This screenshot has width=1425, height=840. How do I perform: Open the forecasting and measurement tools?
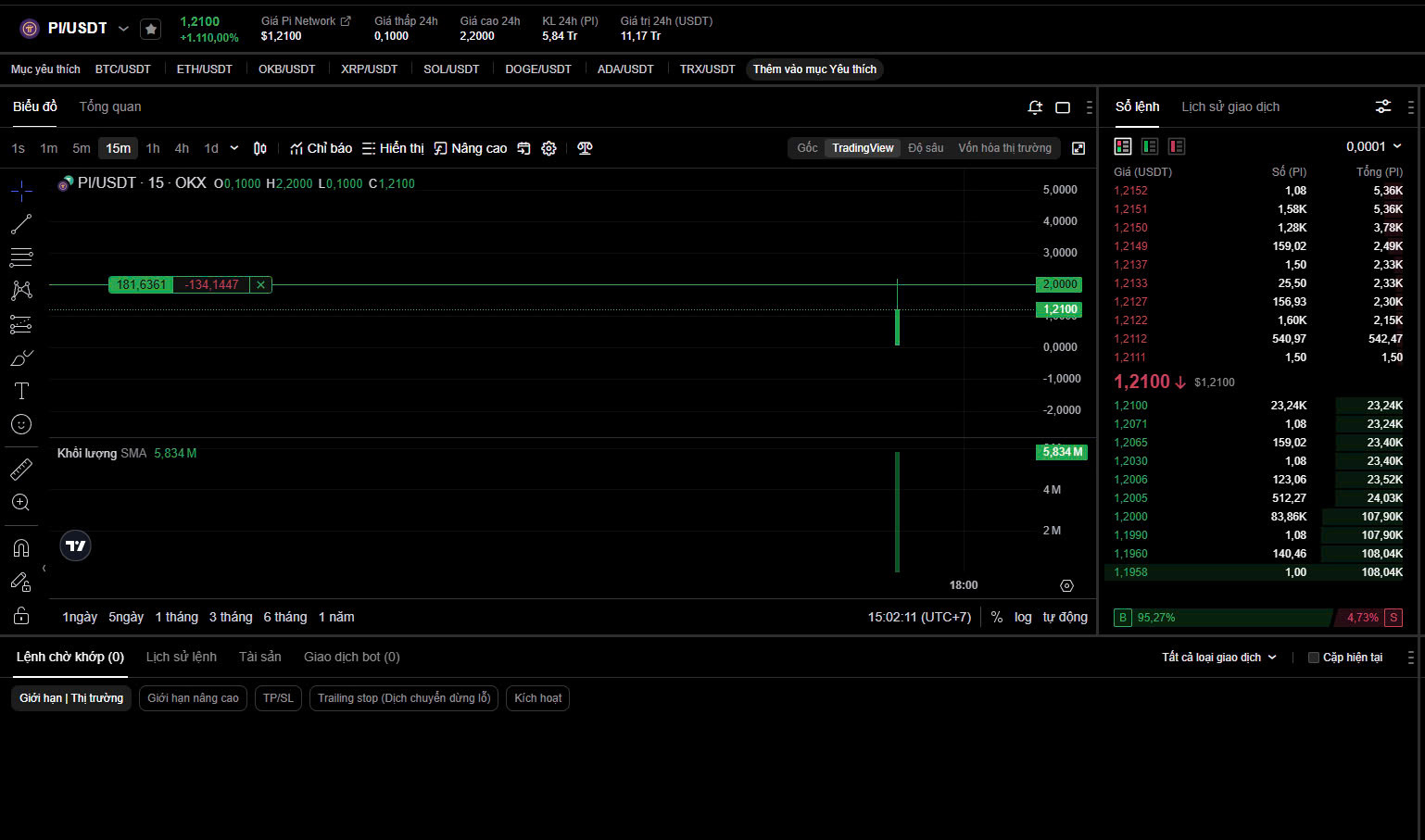coord(21,324)
